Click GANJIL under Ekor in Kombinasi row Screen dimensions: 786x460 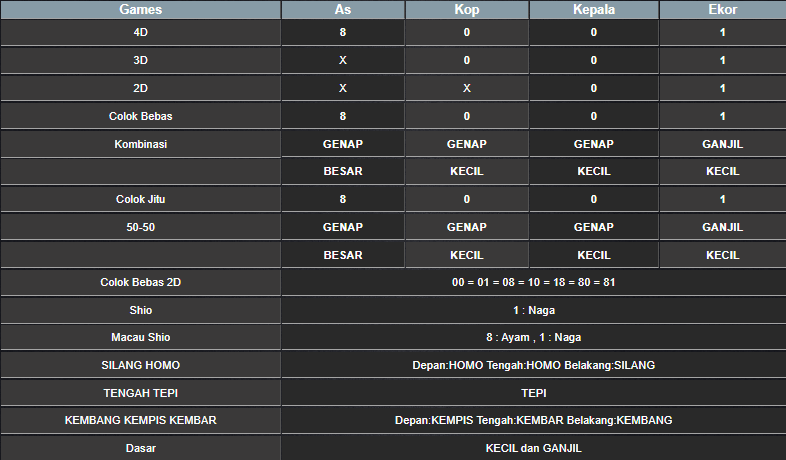(x=722, y=144)
